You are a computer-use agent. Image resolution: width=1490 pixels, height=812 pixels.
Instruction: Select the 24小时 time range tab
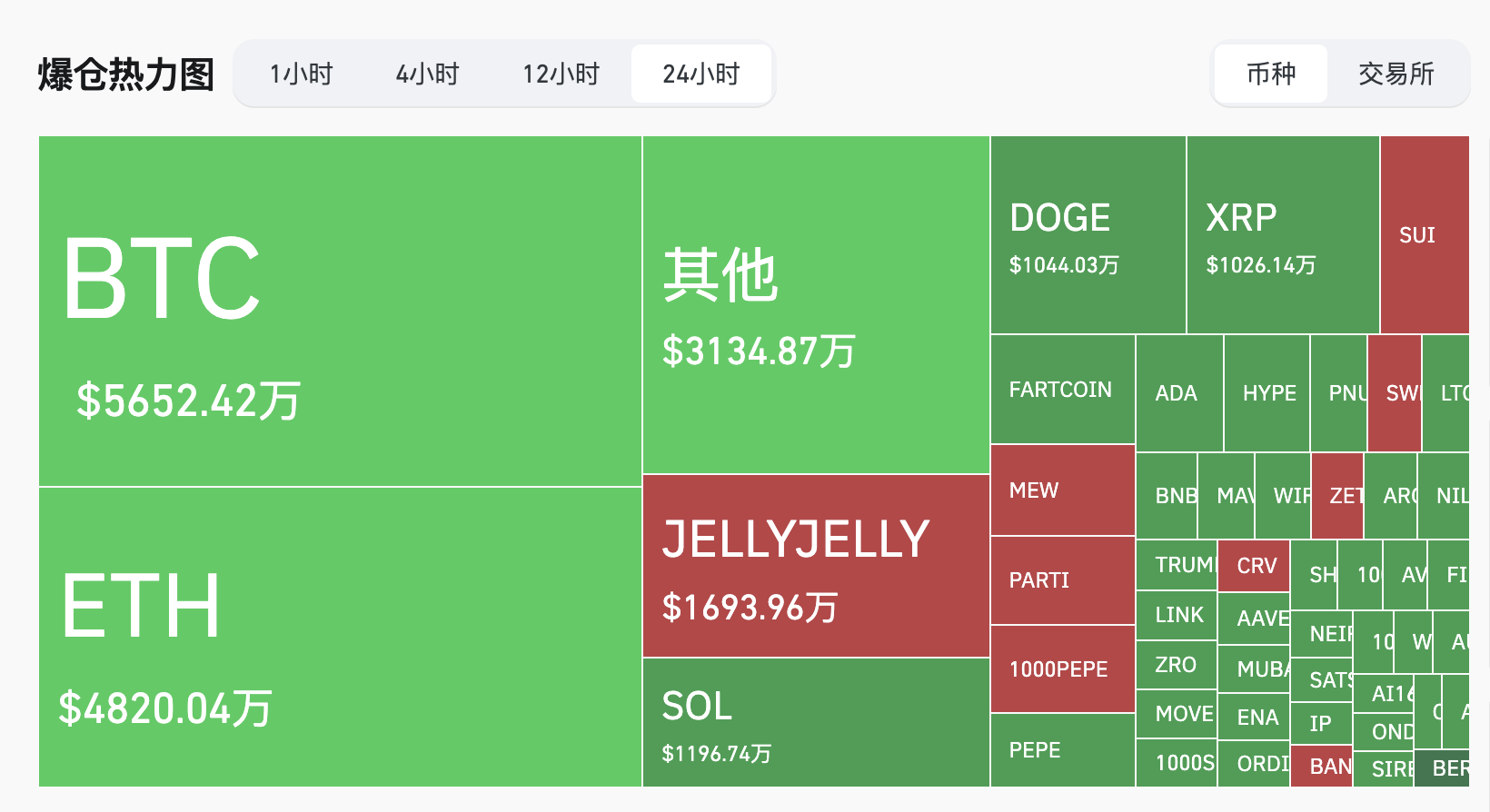701,74
